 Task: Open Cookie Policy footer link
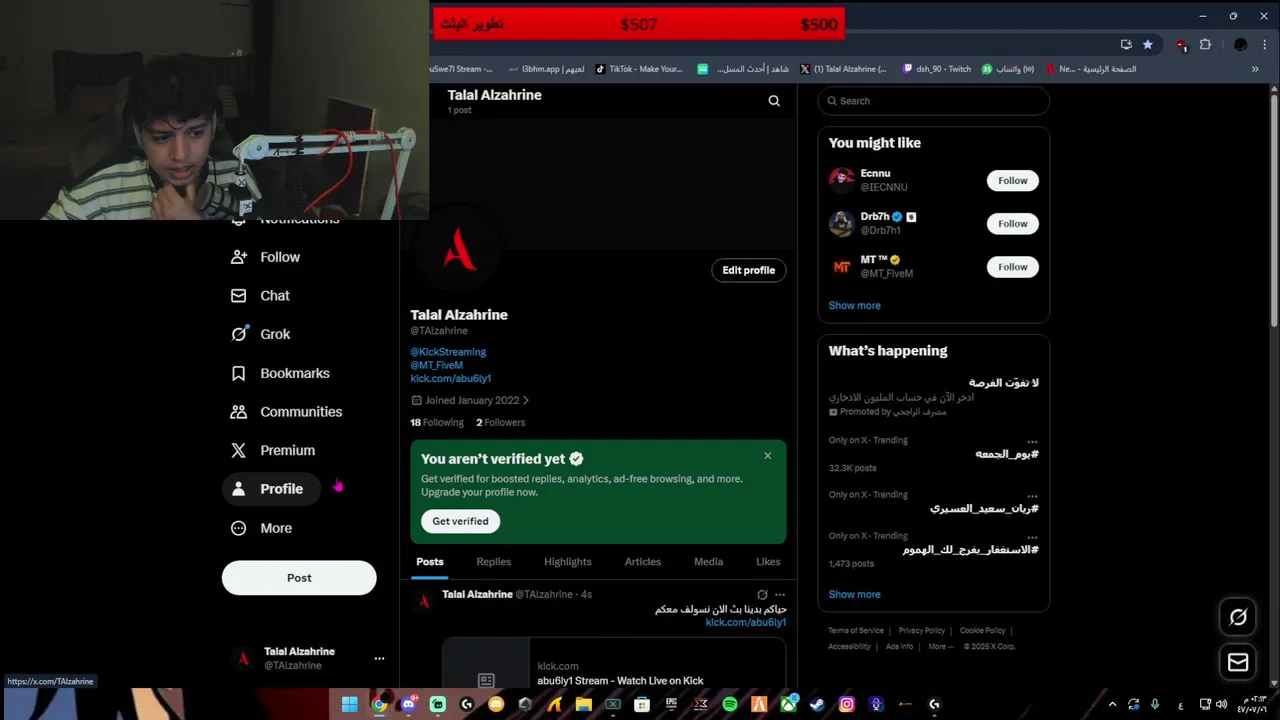983,631
